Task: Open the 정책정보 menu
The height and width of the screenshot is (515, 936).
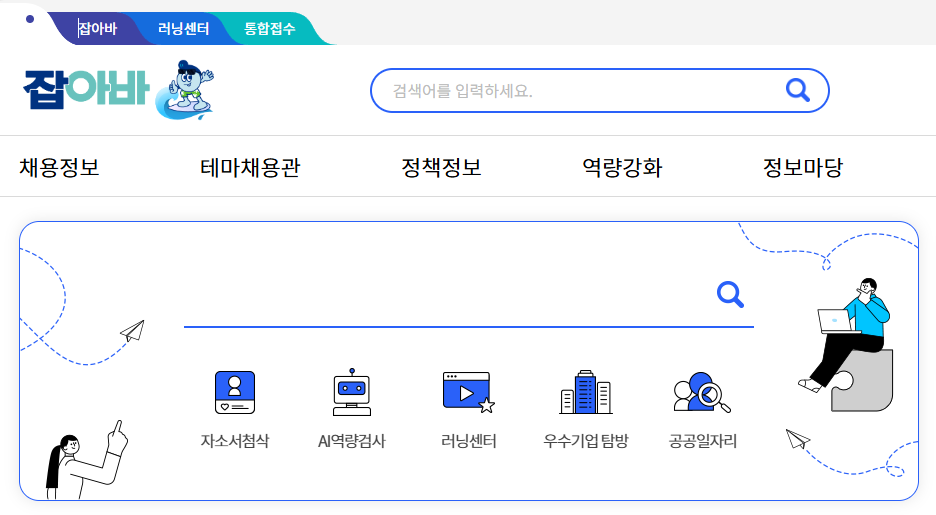Action: [441, 167]
